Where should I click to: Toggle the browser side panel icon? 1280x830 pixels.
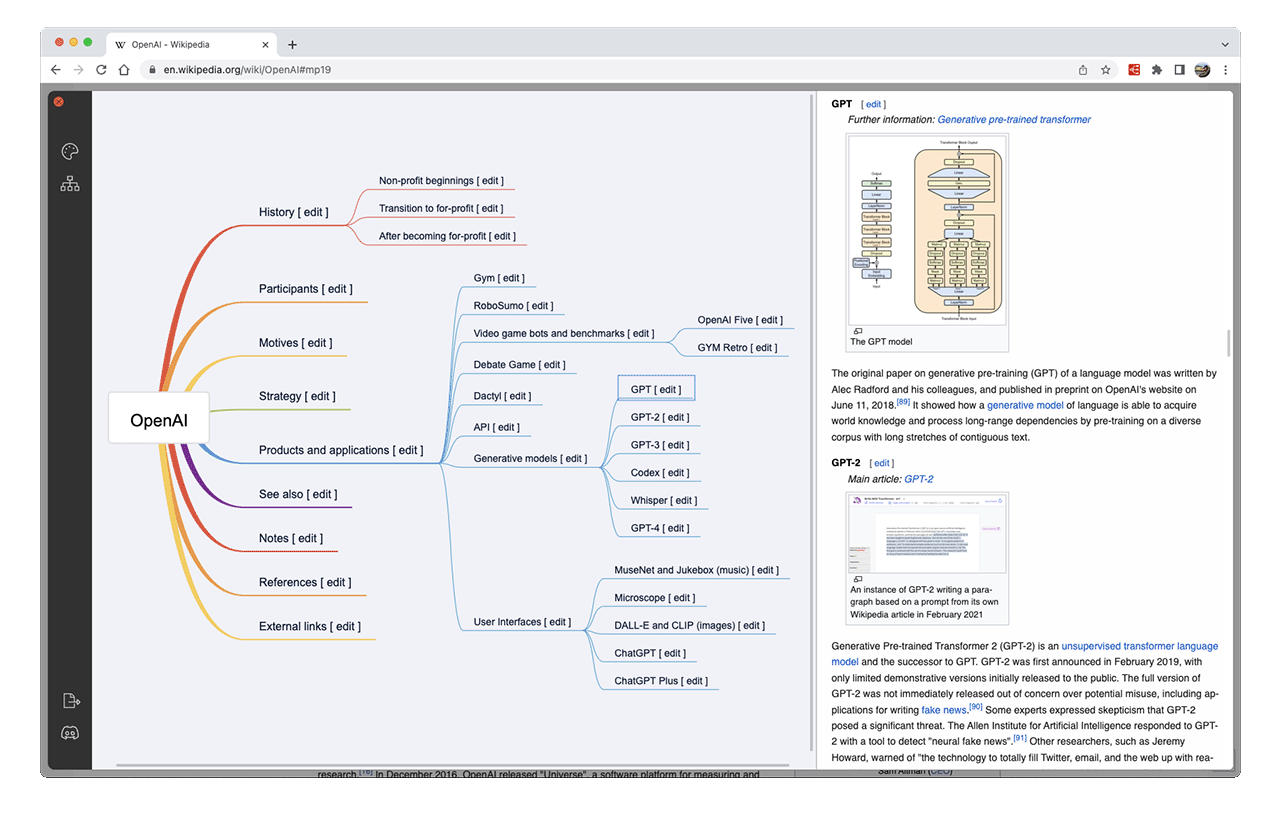coord(1179,70)
